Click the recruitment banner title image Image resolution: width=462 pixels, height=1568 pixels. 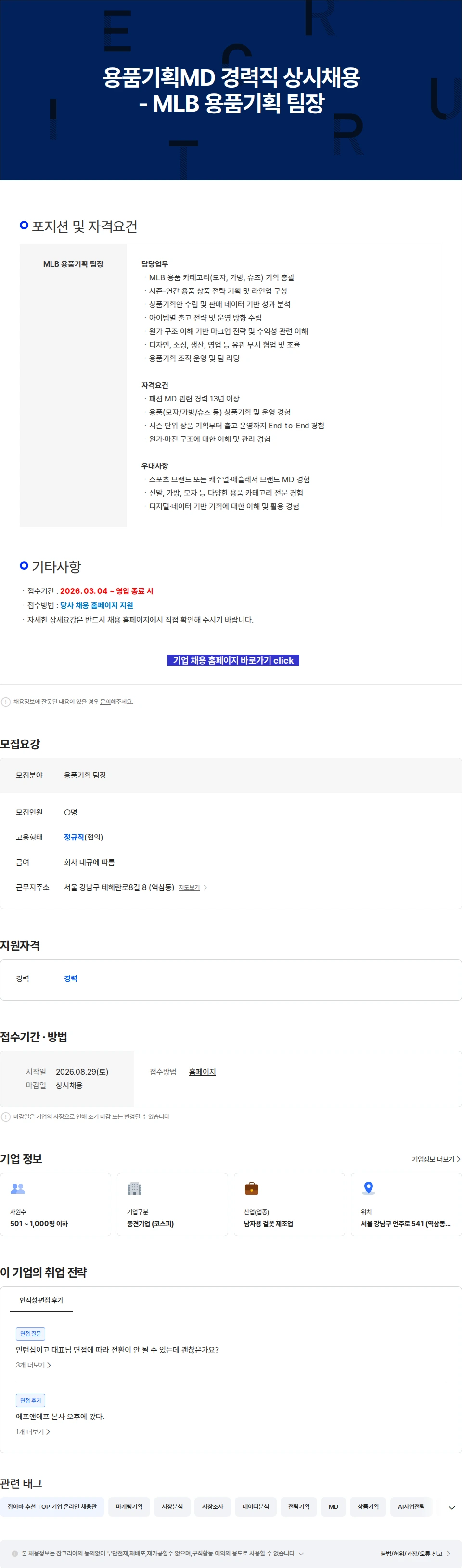pyautogui.click(x=231, y=90)
